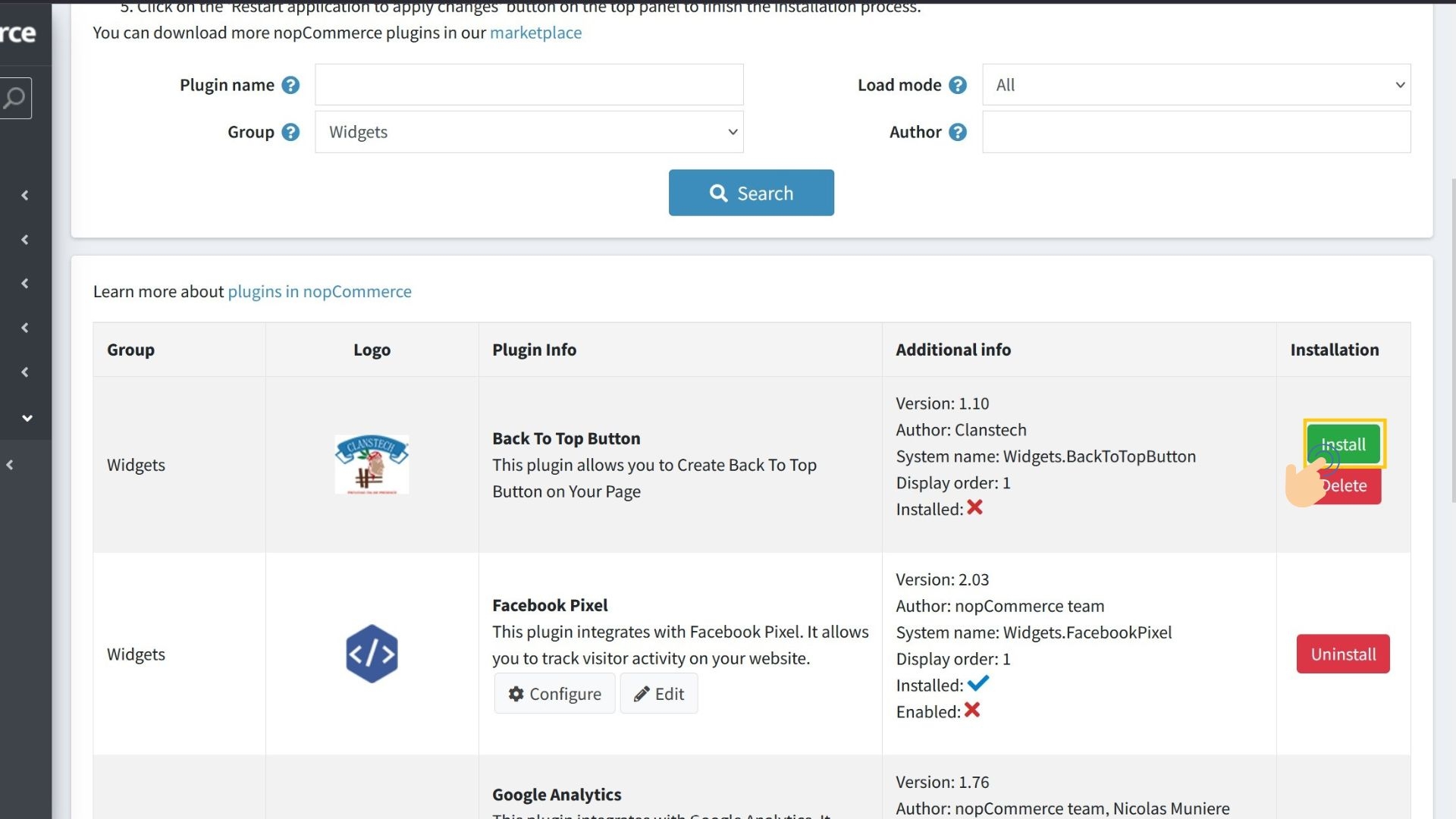Click System name: Widgets.BackToTopButton text
The height and width of the screenshot is (819, 1456).
click(x=1046, y=457)
